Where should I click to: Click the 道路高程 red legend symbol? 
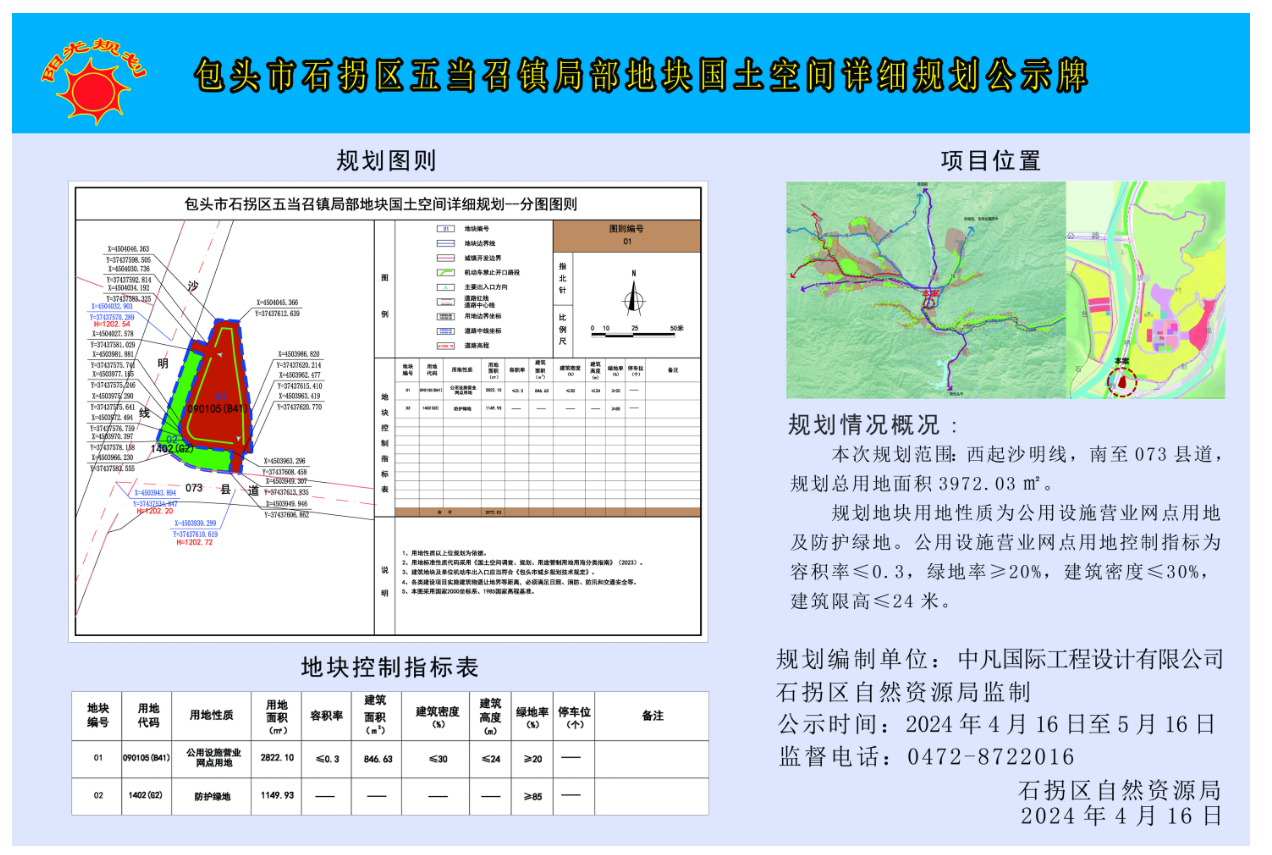[x=447, y=344]
